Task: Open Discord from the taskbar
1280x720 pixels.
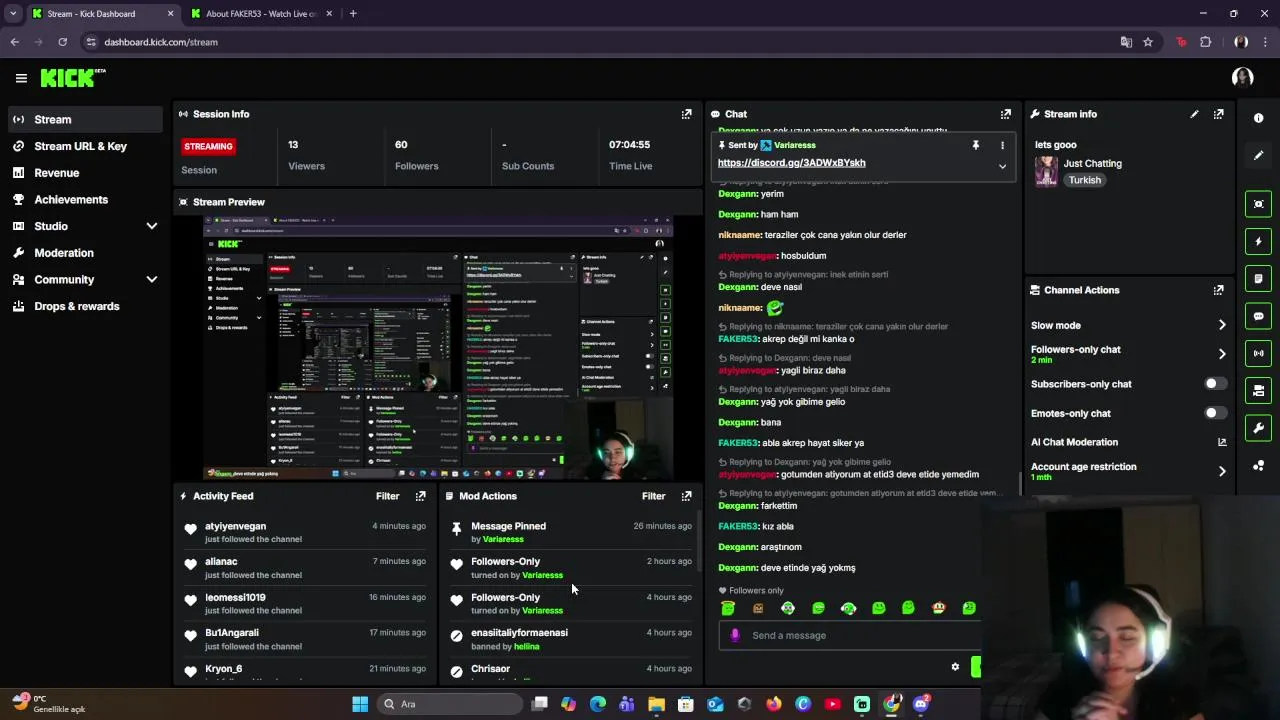Action: (x=921, y=704)
